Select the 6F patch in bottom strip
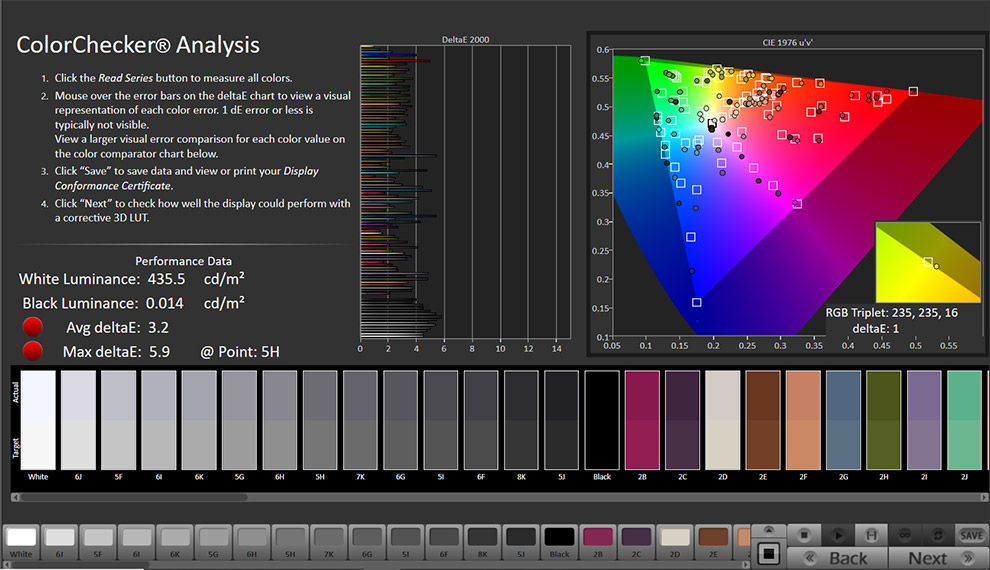 tap(444, 542)
